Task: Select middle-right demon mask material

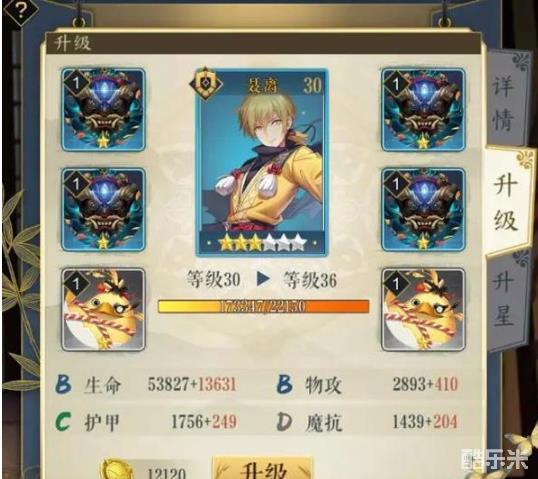Action: click(423, 210)
